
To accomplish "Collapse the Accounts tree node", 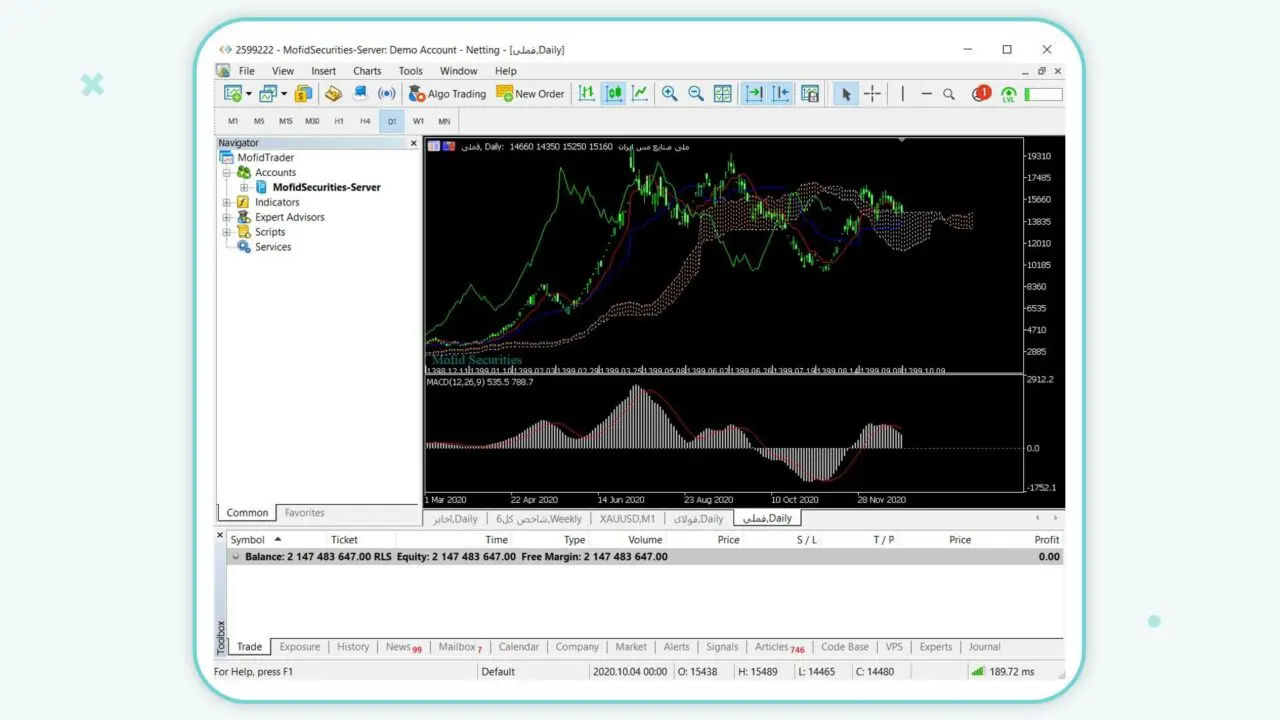I will point(227,173).
